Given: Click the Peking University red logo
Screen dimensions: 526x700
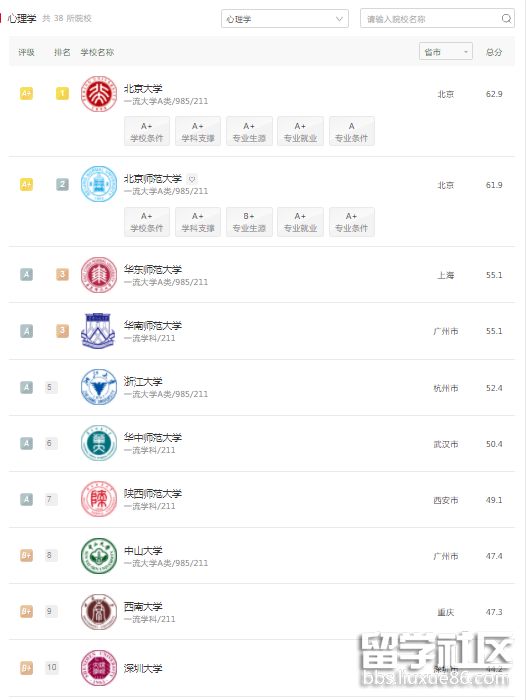Looking at the screenshot, I should tap(98, 94).
